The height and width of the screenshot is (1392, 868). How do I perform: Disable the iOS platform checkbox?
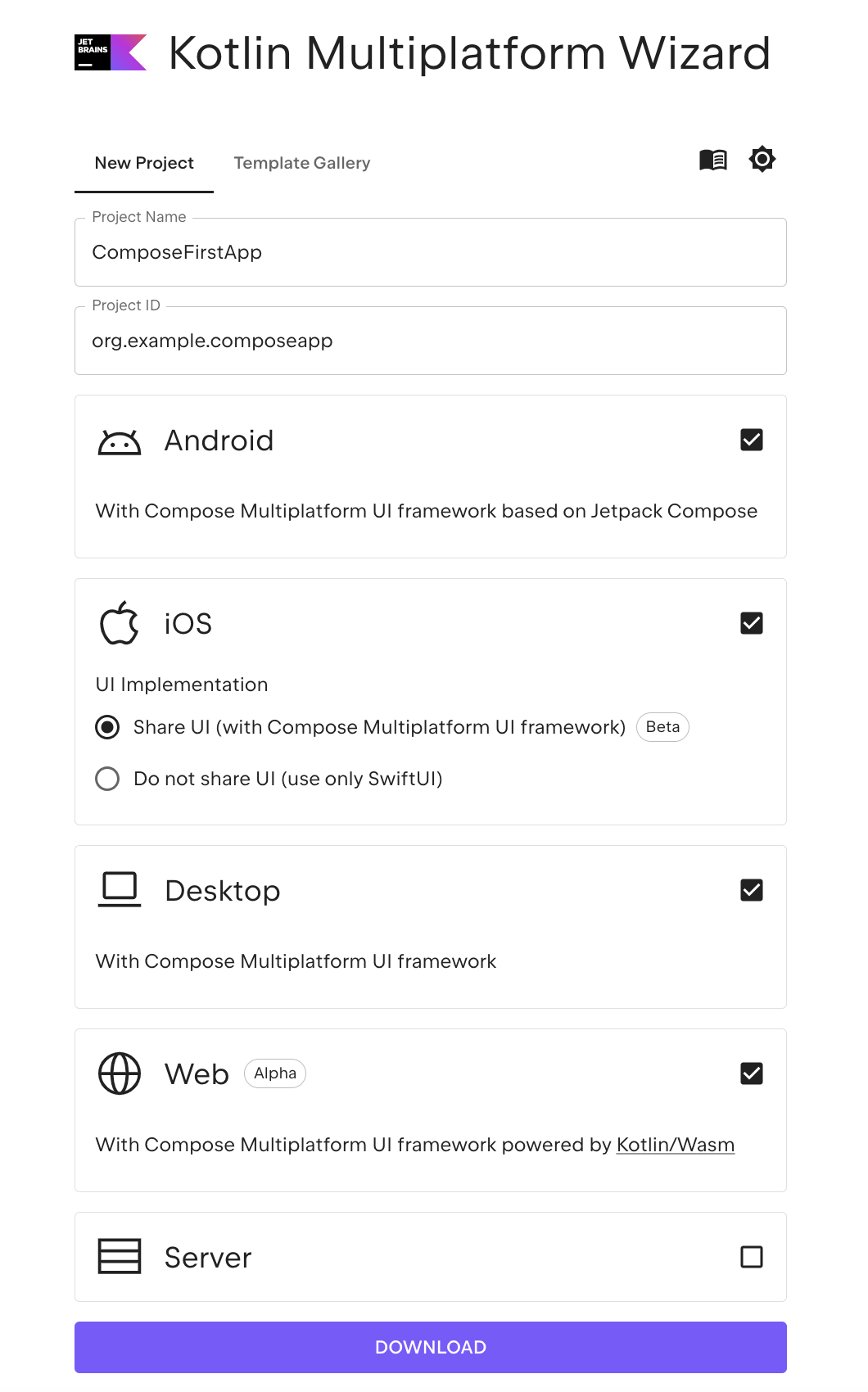752,623
